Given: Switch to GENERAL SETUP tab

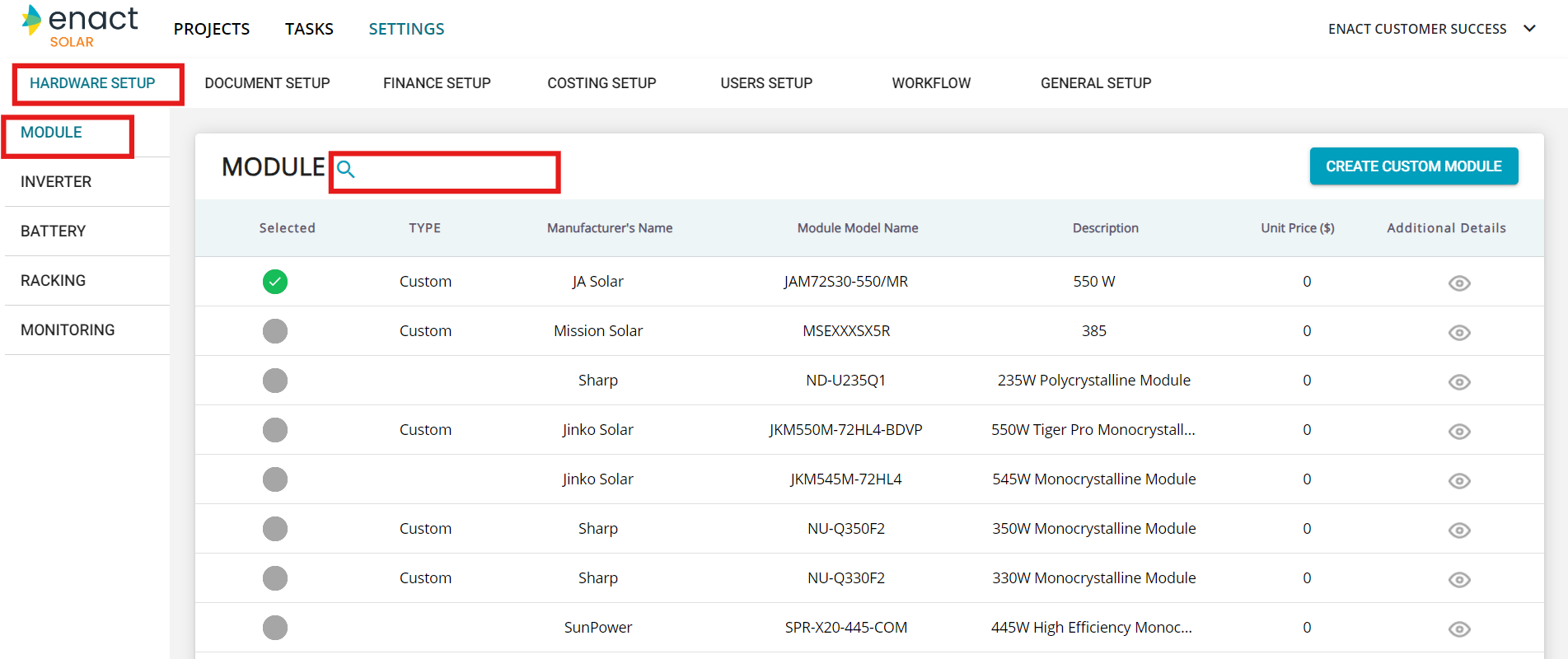Looking at the screenshot, I should point(1096,83).
